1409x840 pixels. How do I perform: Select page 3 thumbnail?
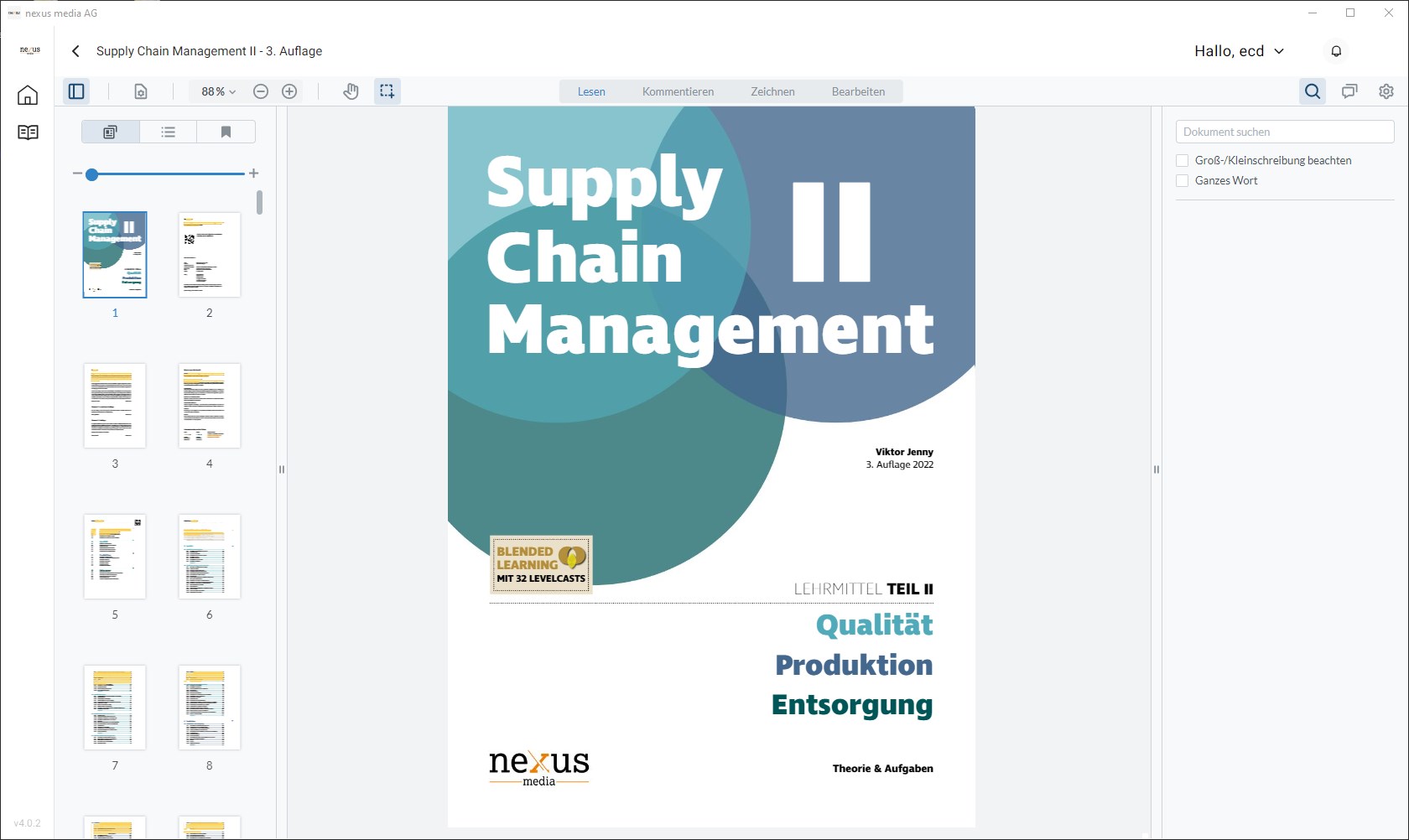(115, 406)
